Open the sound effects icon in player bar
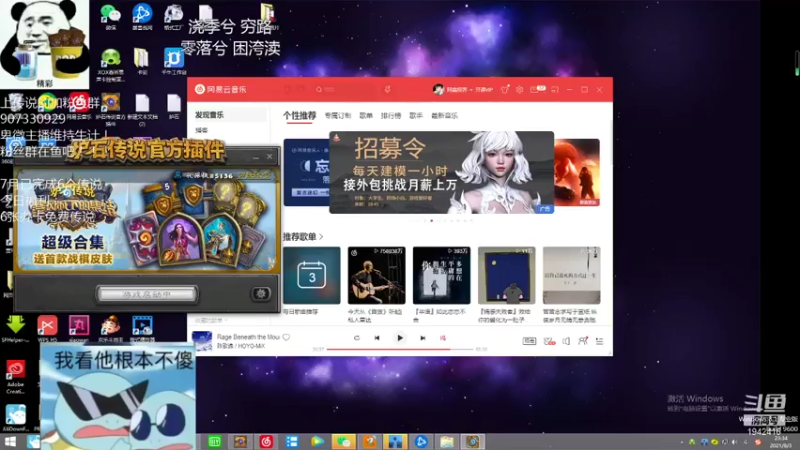The height and width of the screenshot is (450, 800). pyautogui.click(x=549, y=341)
